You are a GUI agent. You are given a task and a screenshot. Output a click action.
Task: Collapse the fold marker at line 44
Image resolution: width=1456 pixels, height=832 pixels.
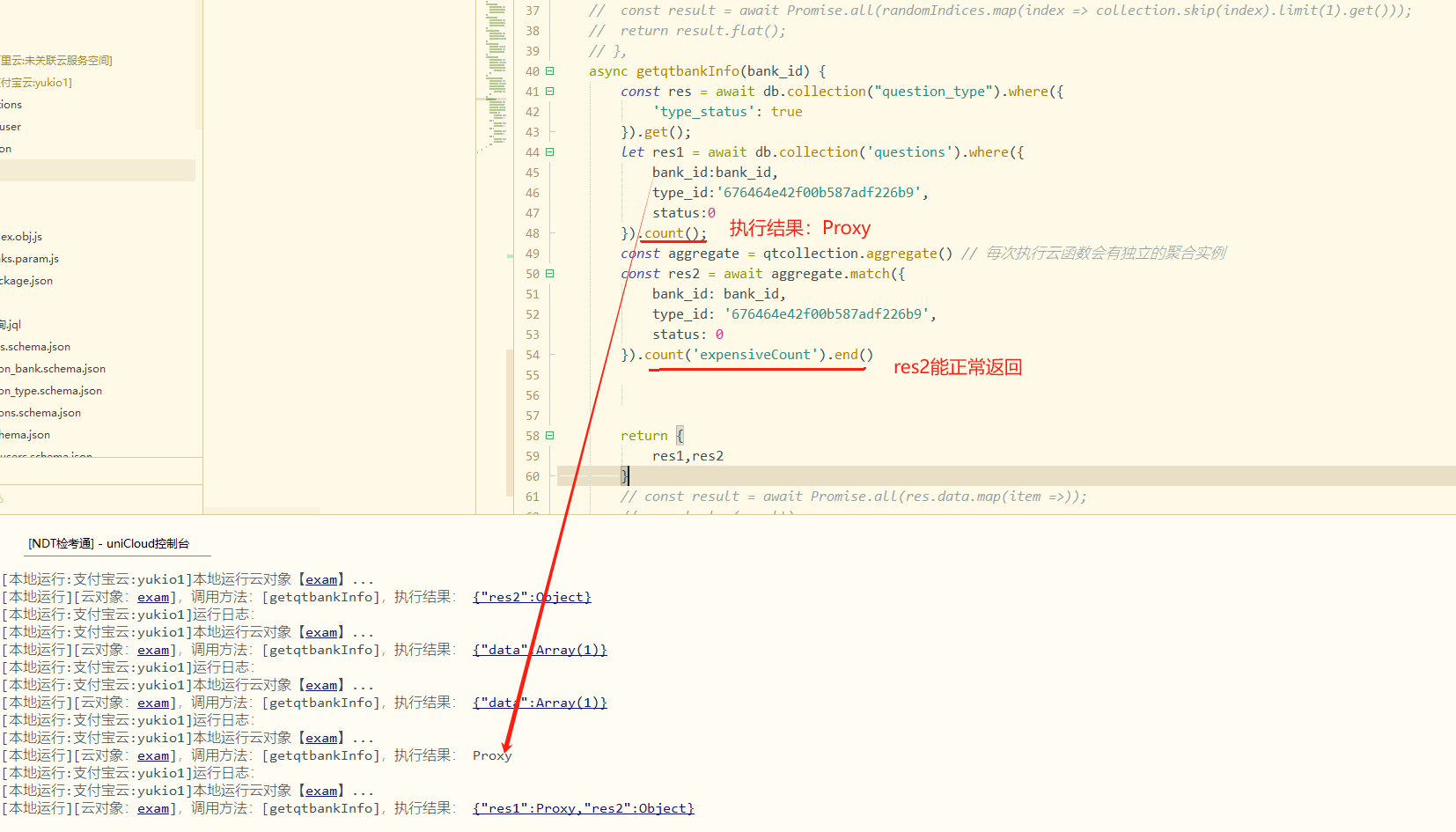pos(550,152)
